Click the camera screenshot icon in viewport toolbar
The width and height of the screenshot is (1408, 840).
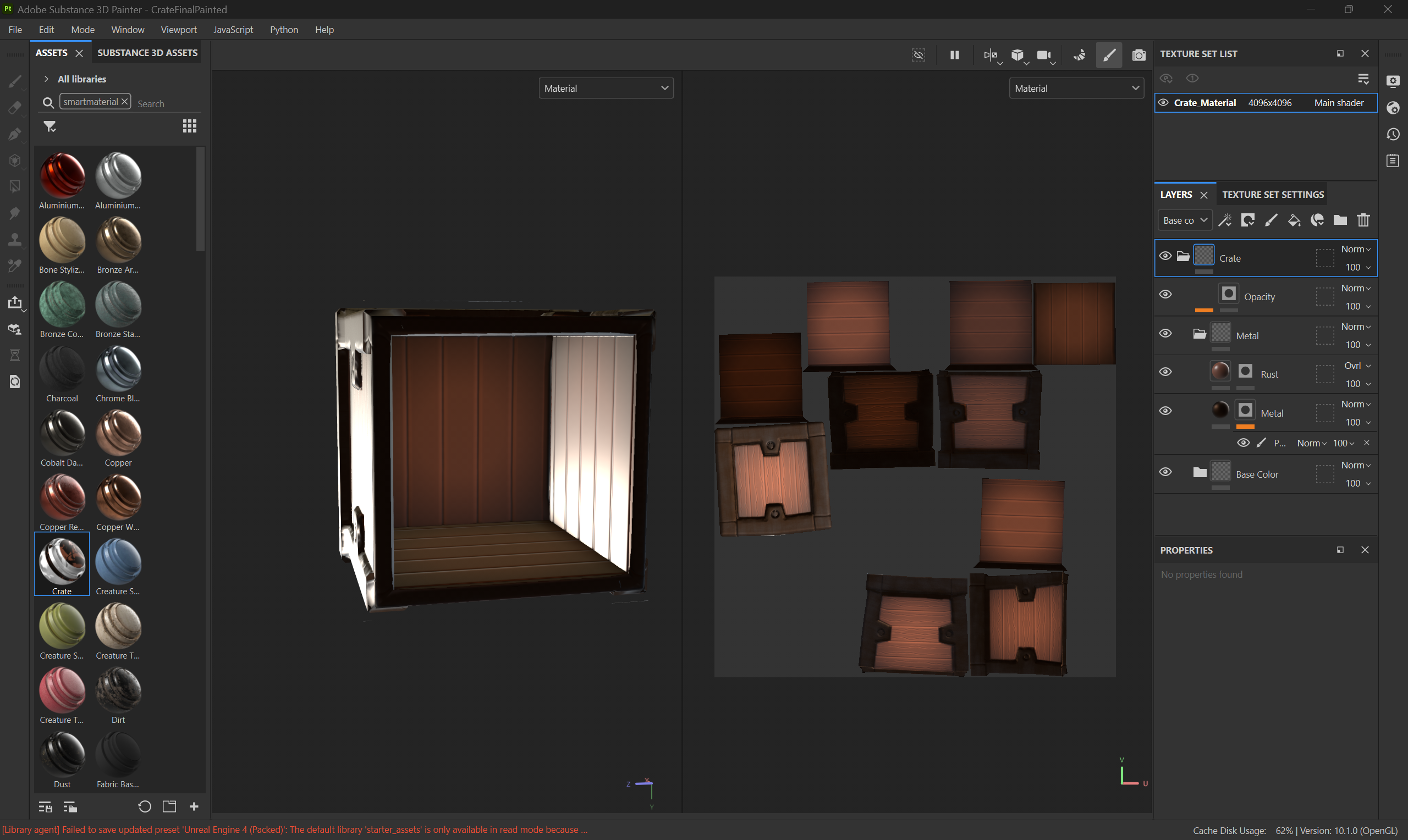point(1138,55)
